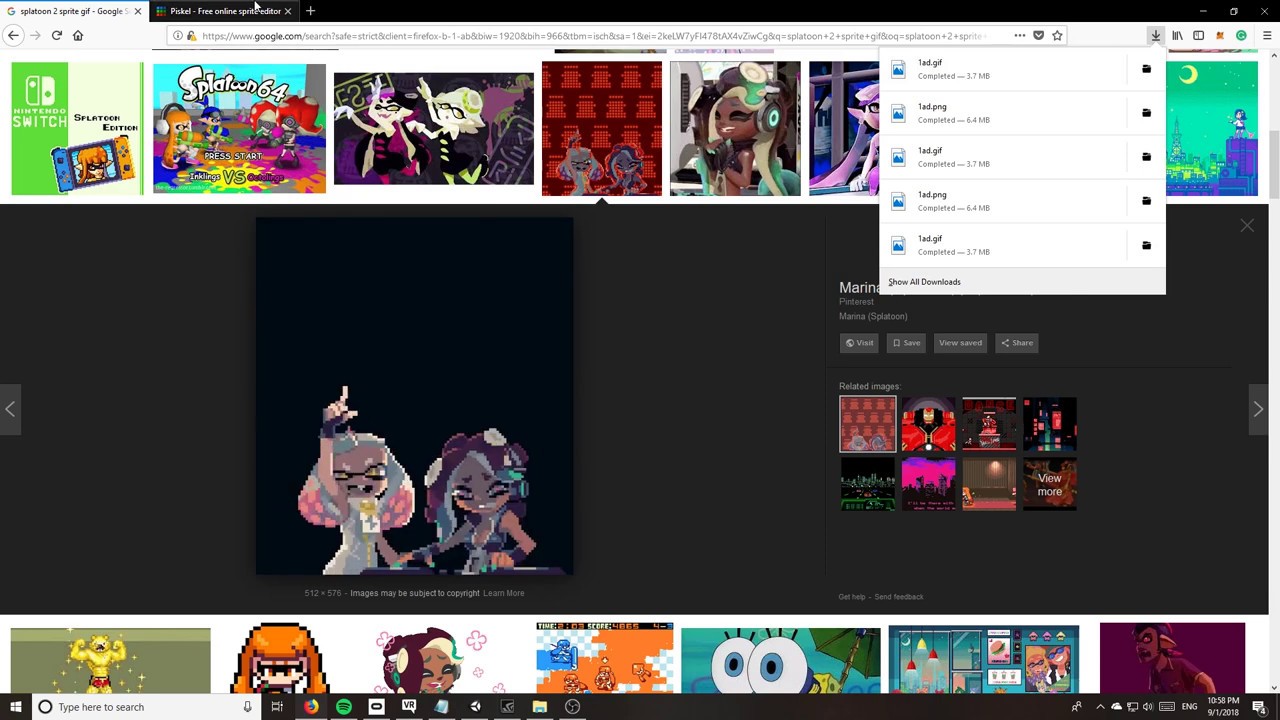Open containing folder for second 1ad.png download
The image size is (1280, 720).
1146,201
